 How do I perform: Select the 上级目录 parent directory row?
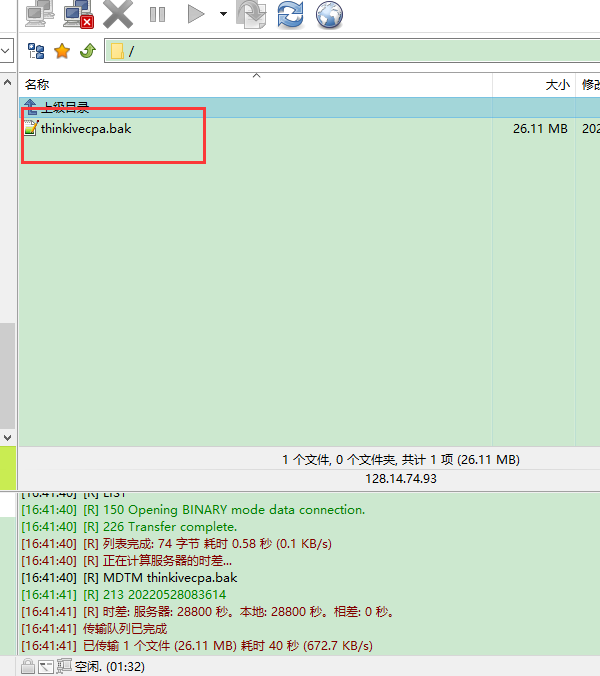tap(64, 107)
